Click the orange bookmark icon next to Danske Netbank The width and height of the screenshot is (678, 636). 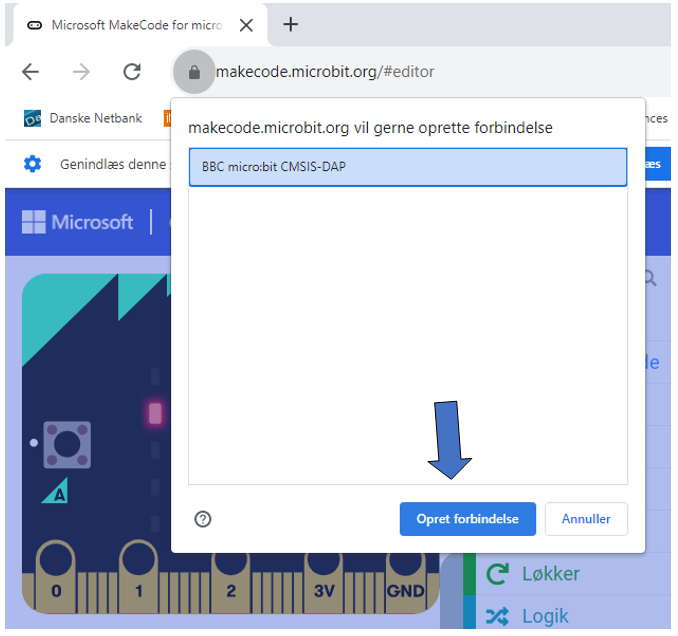[167, 118]
